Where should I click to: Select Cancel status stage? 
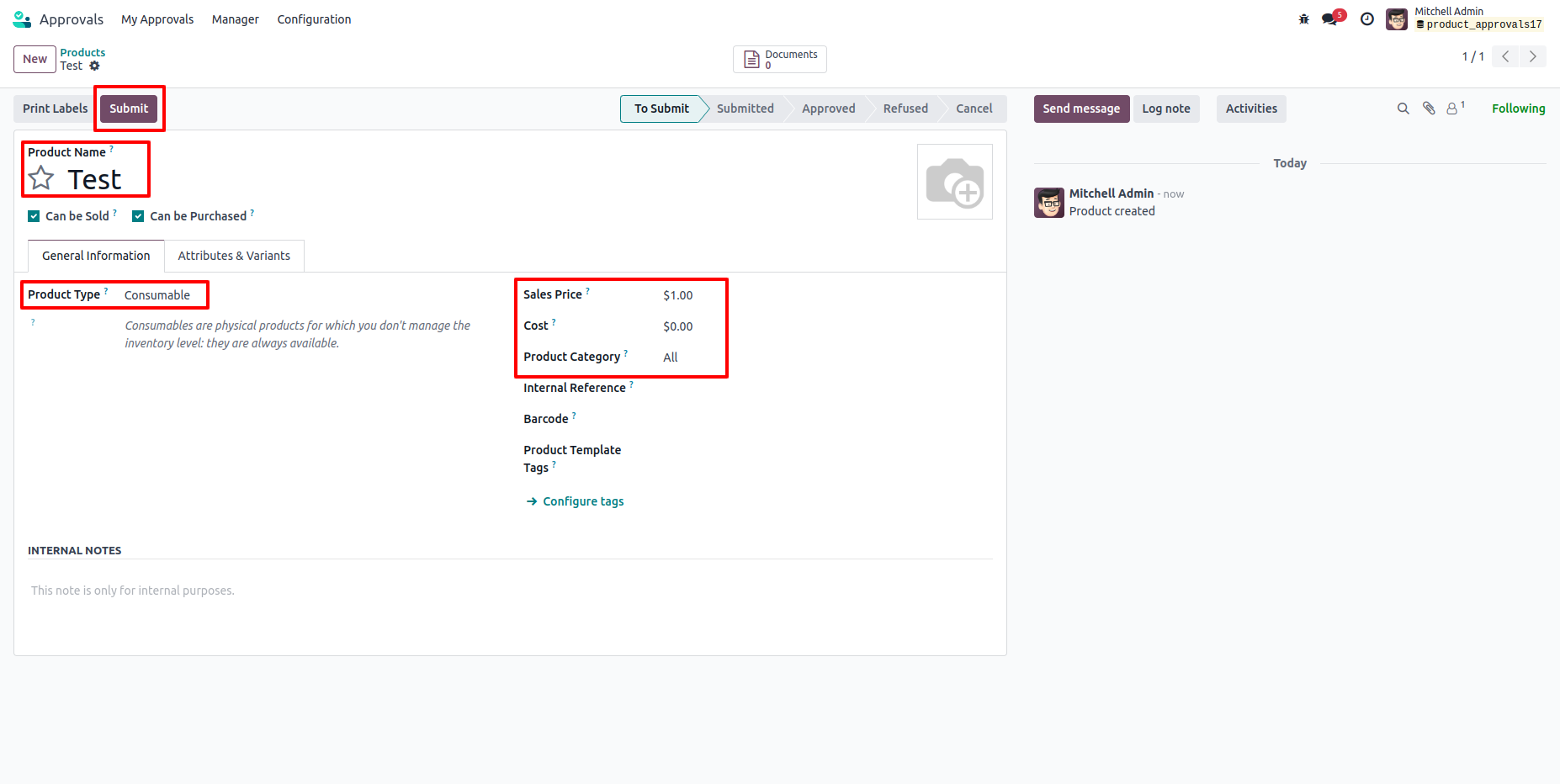974,109
